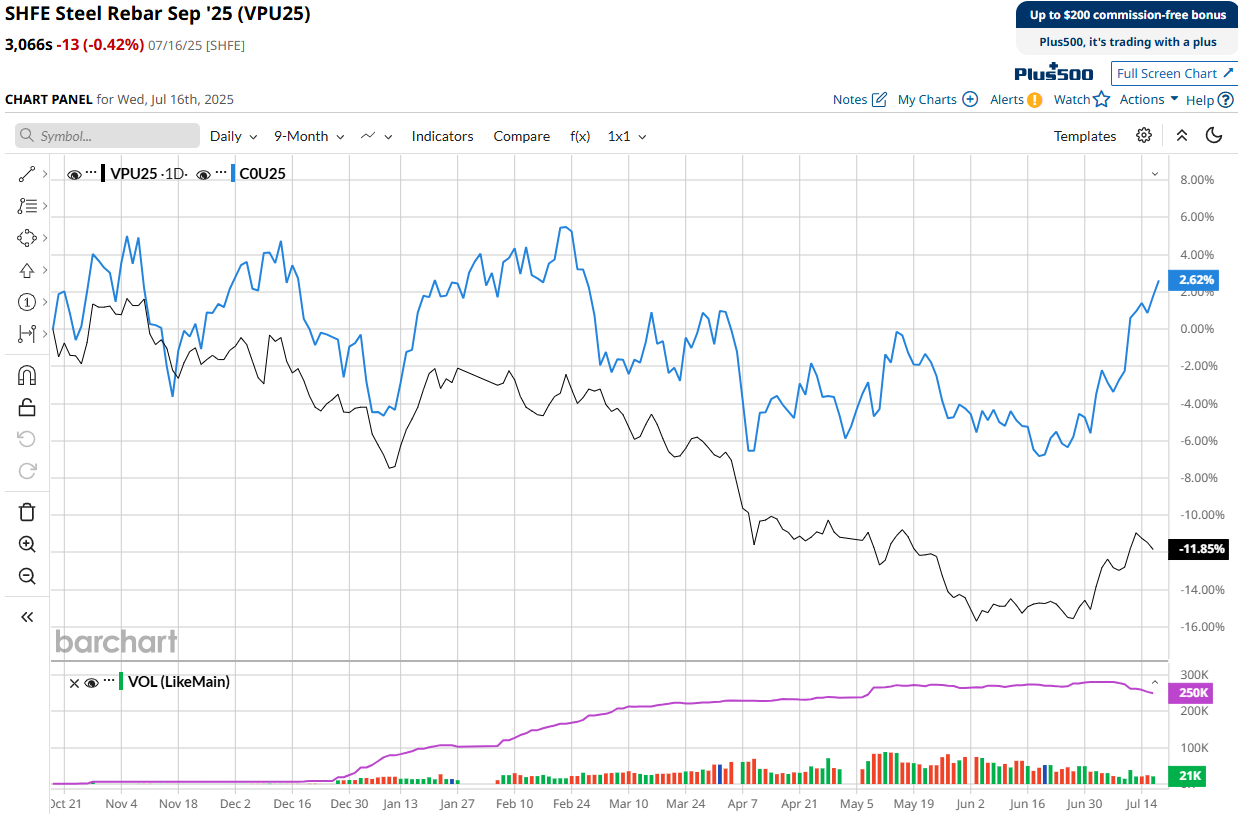Open the Compare menu
Image resolution: width=1238 pixels, height=814 pixels.
(521, 136)
